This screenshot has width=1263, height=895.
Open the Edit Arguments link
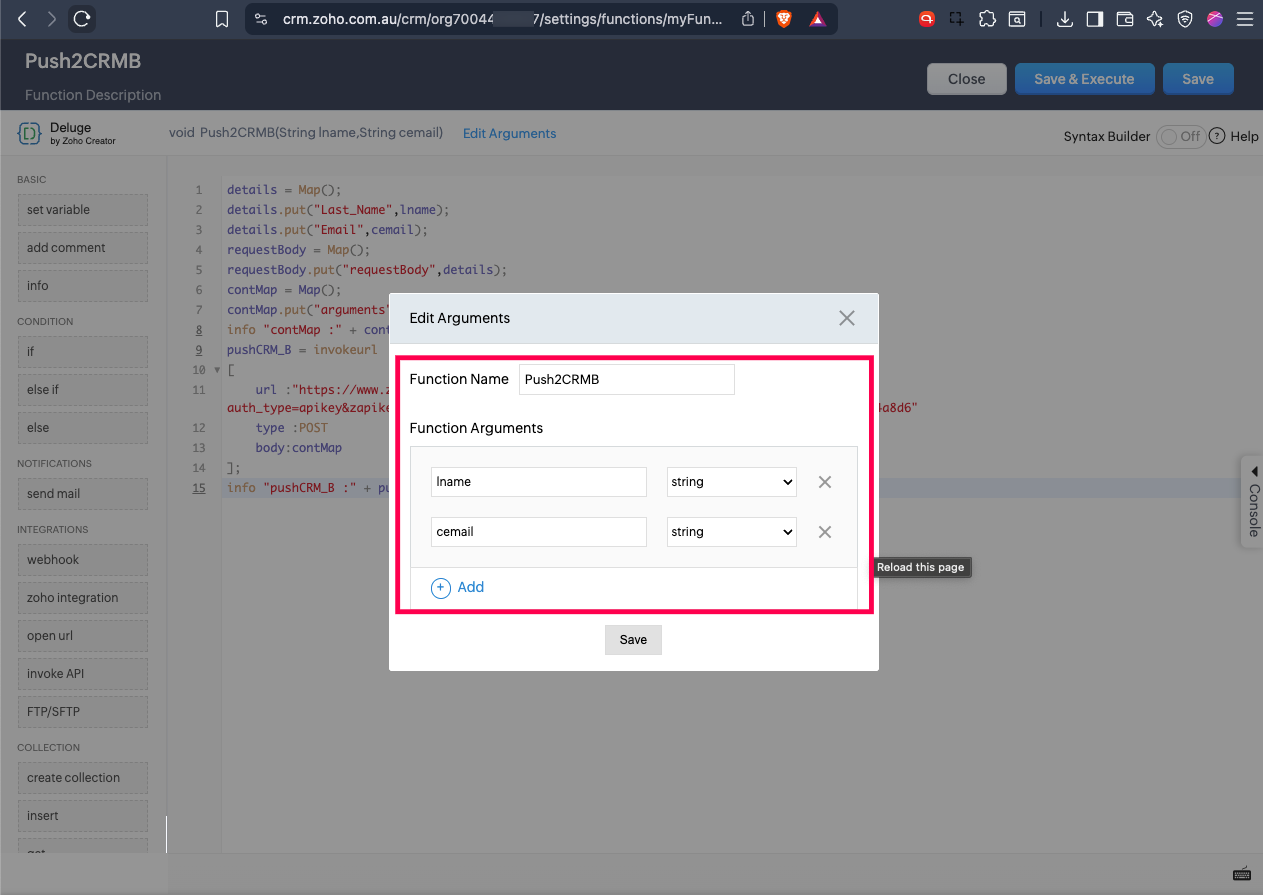pyautogui.click(x=509, y=133)
